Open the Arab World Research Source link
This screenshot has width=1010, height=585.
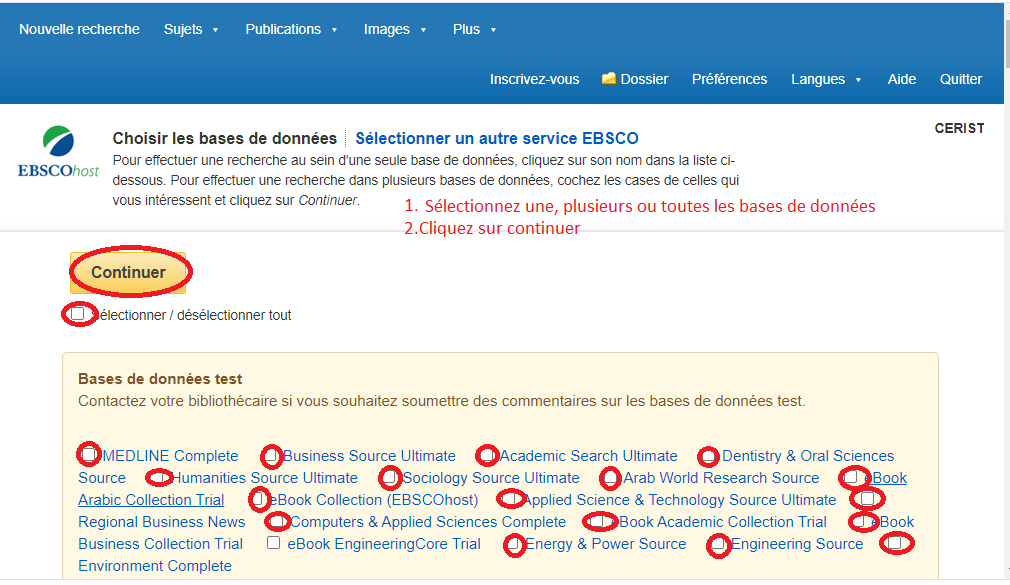[x=721, y=478]
